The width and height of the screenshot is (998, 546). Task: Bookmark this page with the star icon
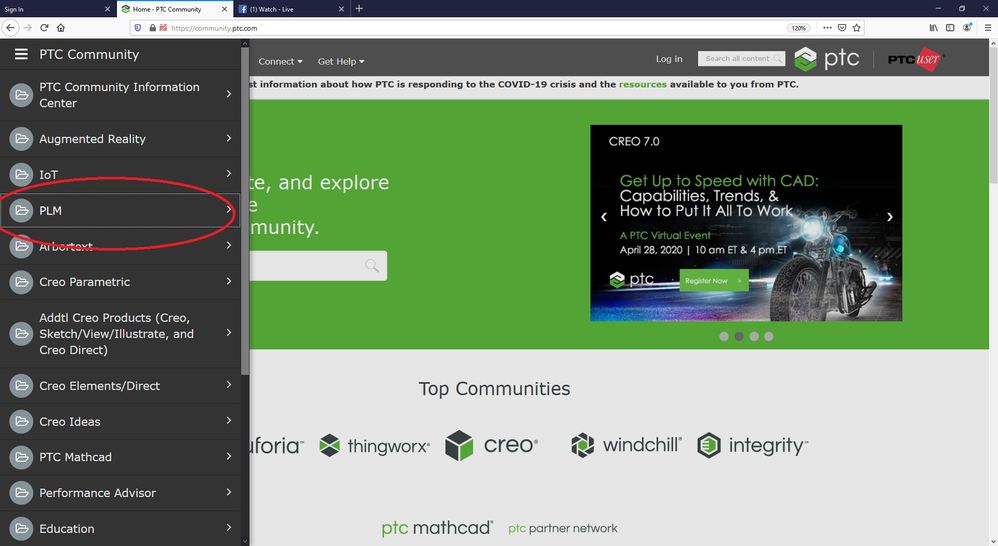857,27
